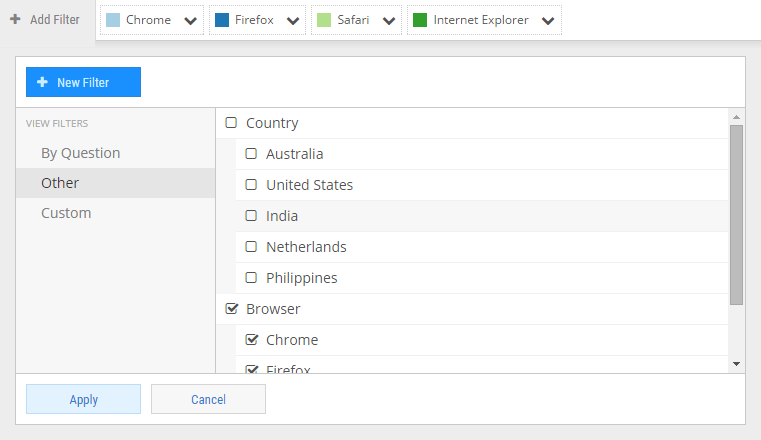761x440 pixels.
Task: Click the scrollbar up arrow
Action: coord(736,117)
